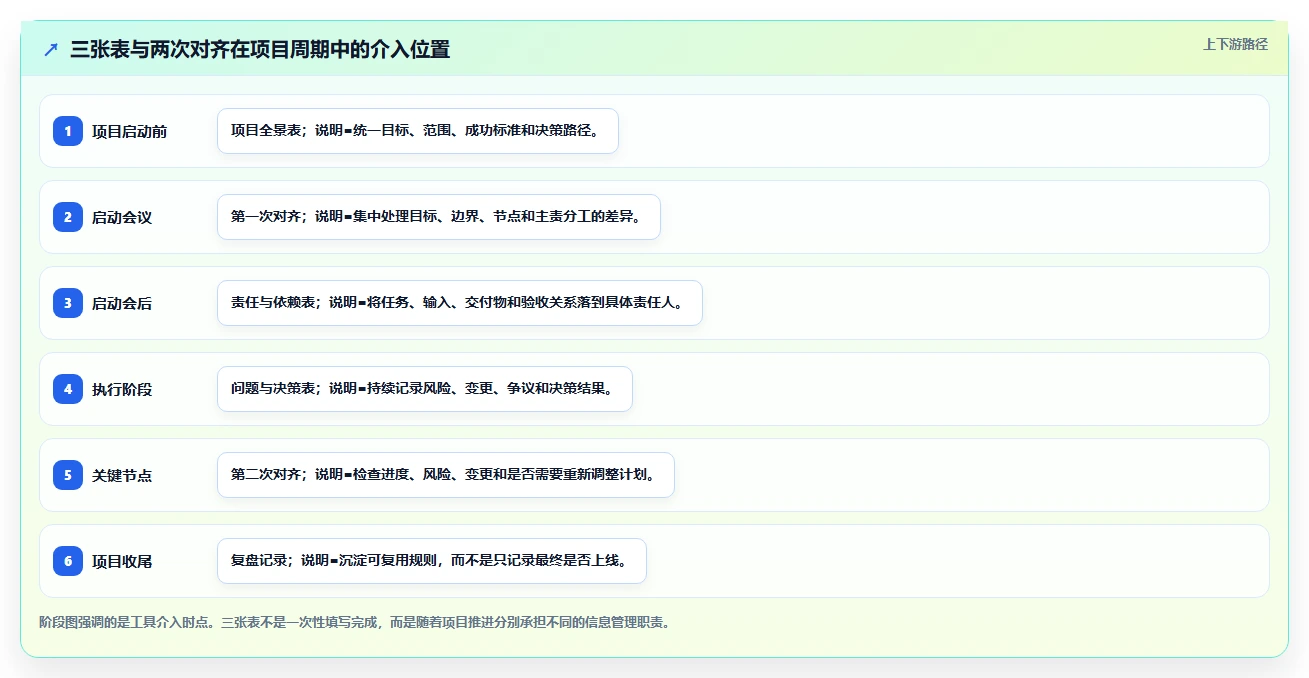Click the arrow icon beside the title

[x=51, y=49]
